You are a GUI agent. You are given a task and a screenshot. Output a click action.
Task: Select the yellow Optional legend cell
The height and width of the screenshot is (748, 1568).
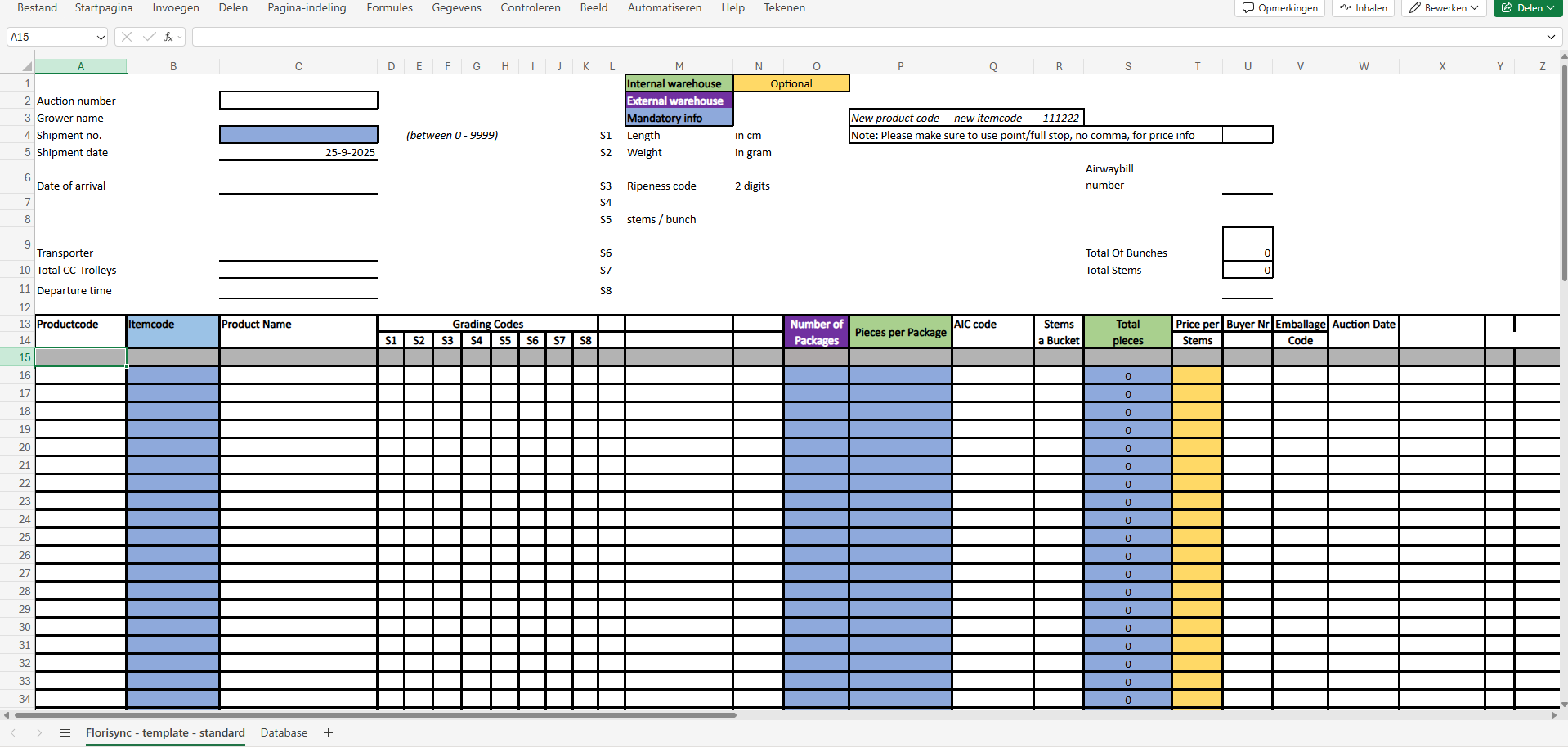pyautogui.click(x=791, y=83)
